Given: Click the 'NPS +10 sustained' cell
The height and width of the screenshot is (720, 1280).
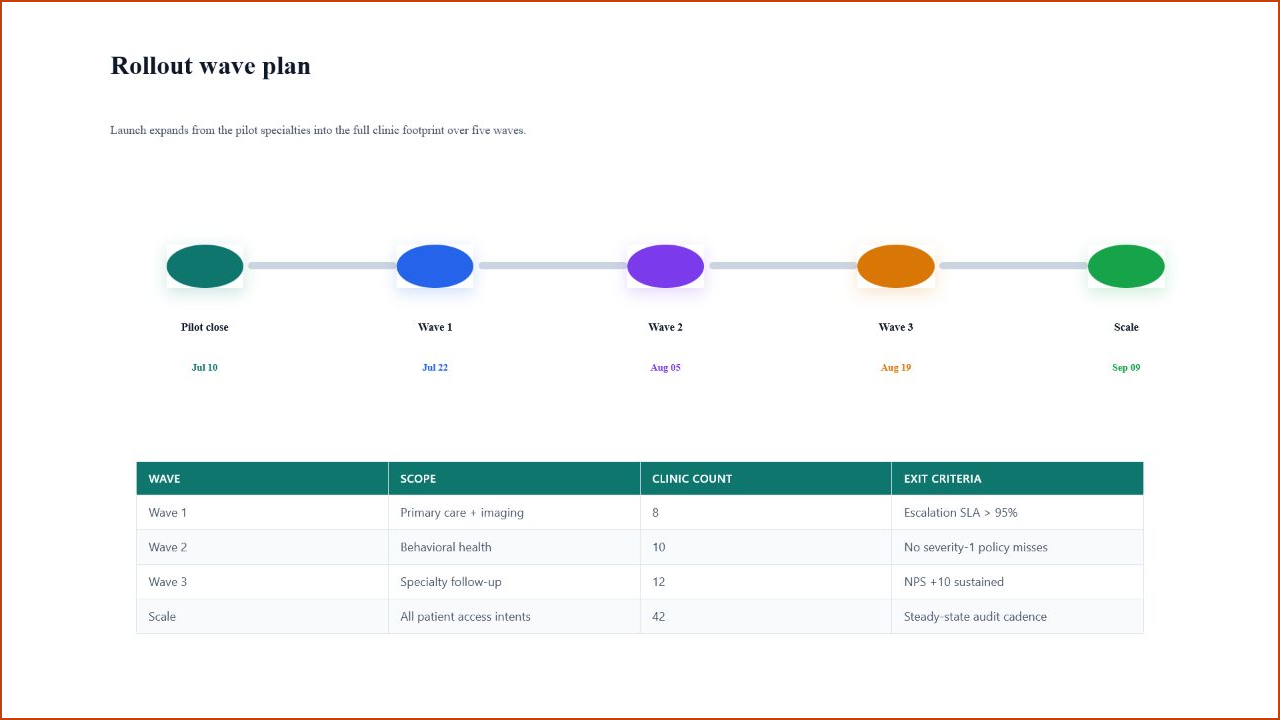Looking at the screenshot, I should [x=1017, y=582].
